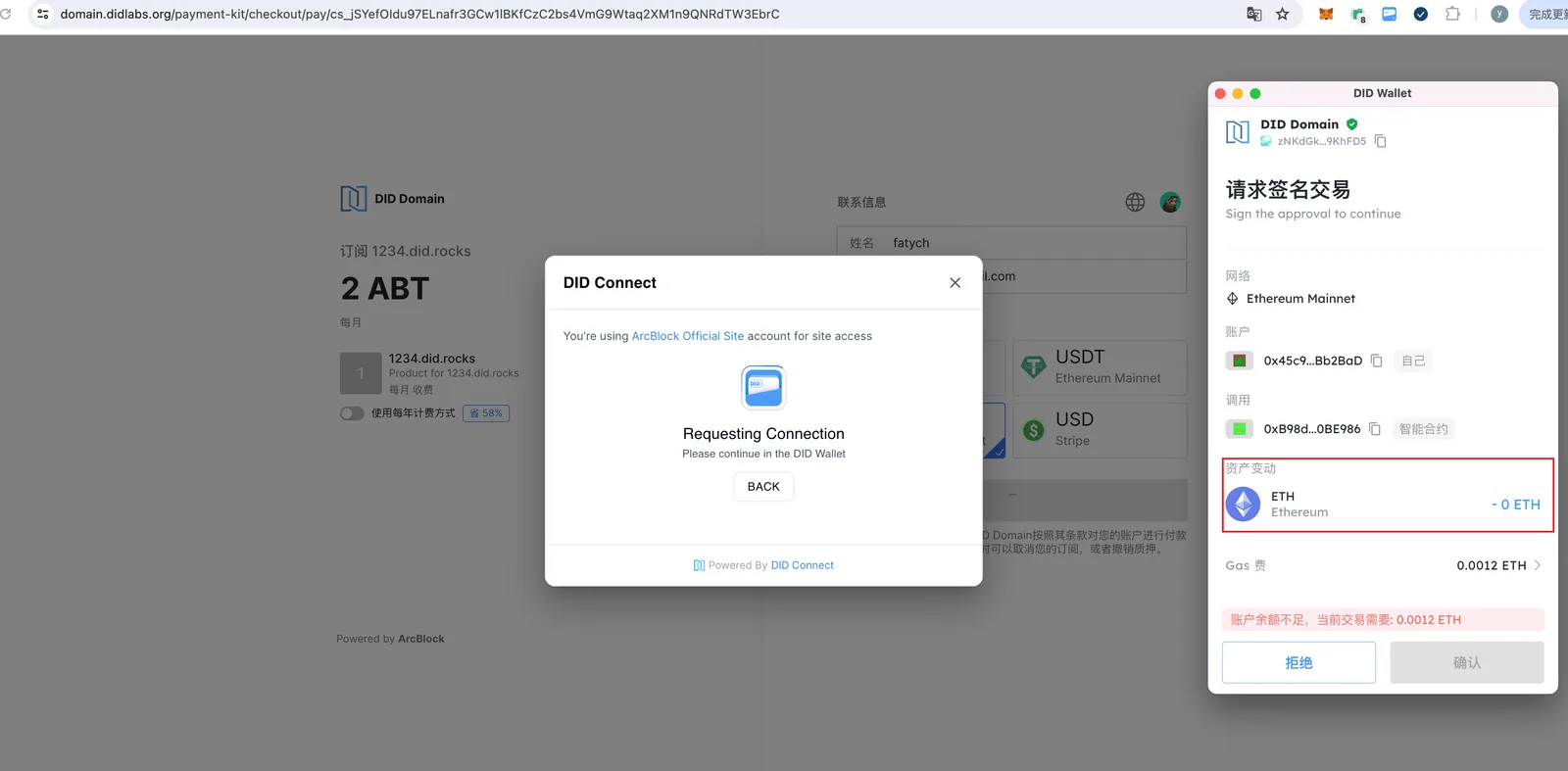Copy the 0x45c9...Bb2BaD account address
The width and height of the screenshot is (1568, 771).
coord(1377,361)
